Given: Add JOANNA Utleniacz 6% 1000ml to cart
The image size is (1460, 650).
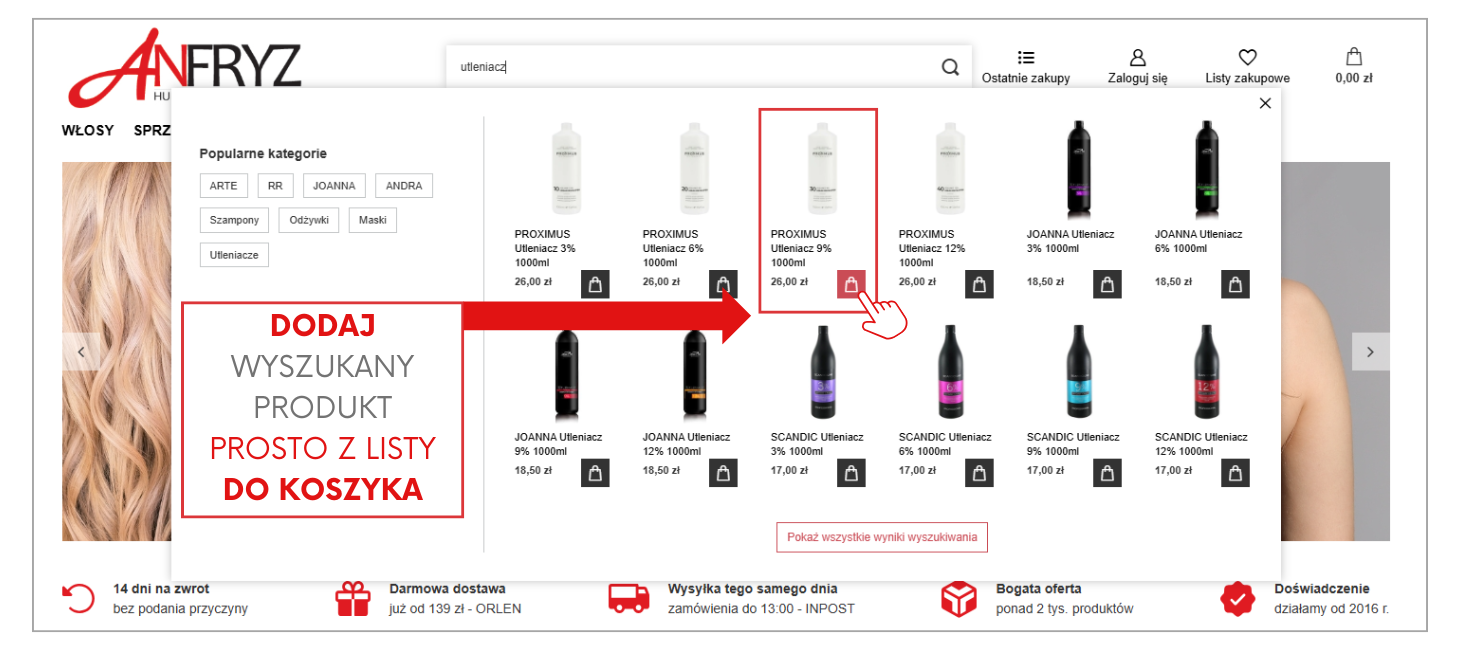Looking at the screenshot, I should tap(1235, 284).
